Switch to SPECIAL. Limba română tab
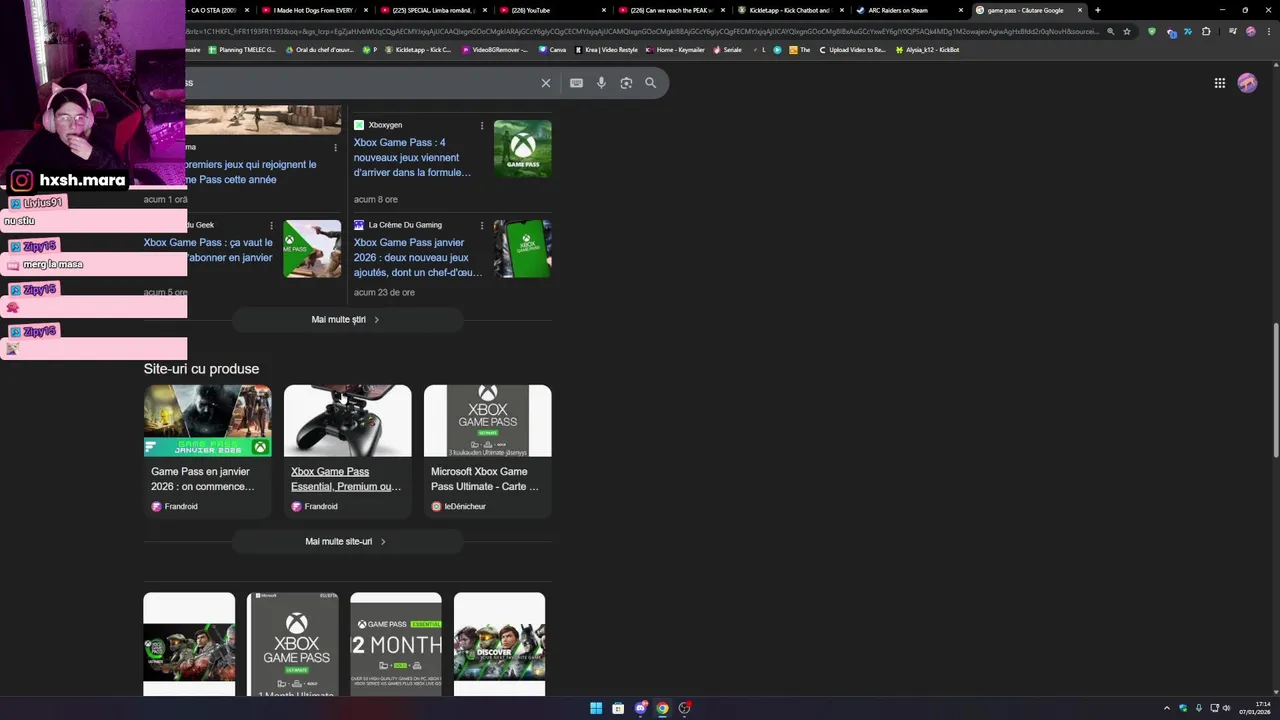 click(x=433, y=10)
